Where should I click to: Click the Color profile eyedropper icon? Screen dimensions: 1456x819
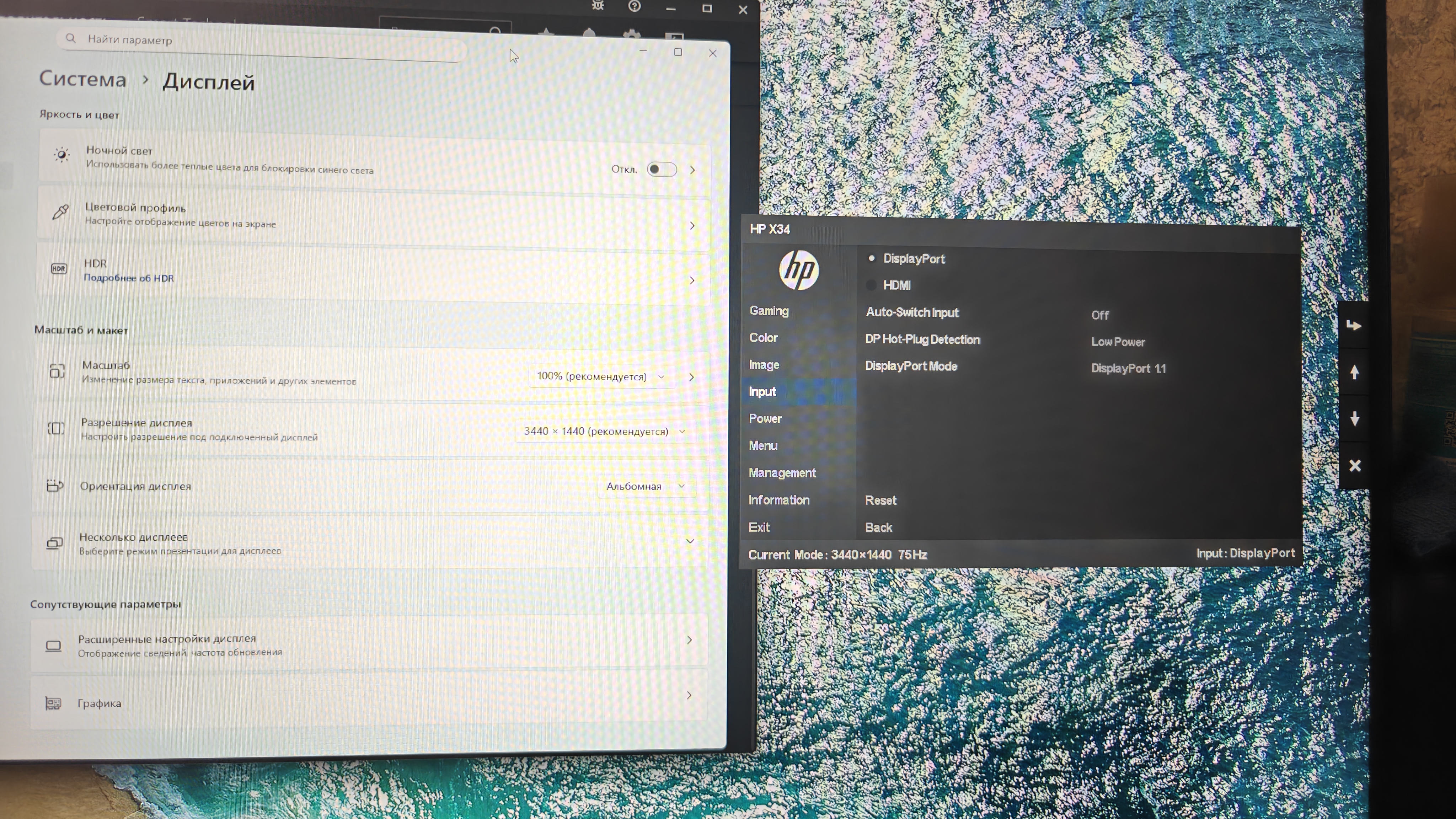point(60,213)
